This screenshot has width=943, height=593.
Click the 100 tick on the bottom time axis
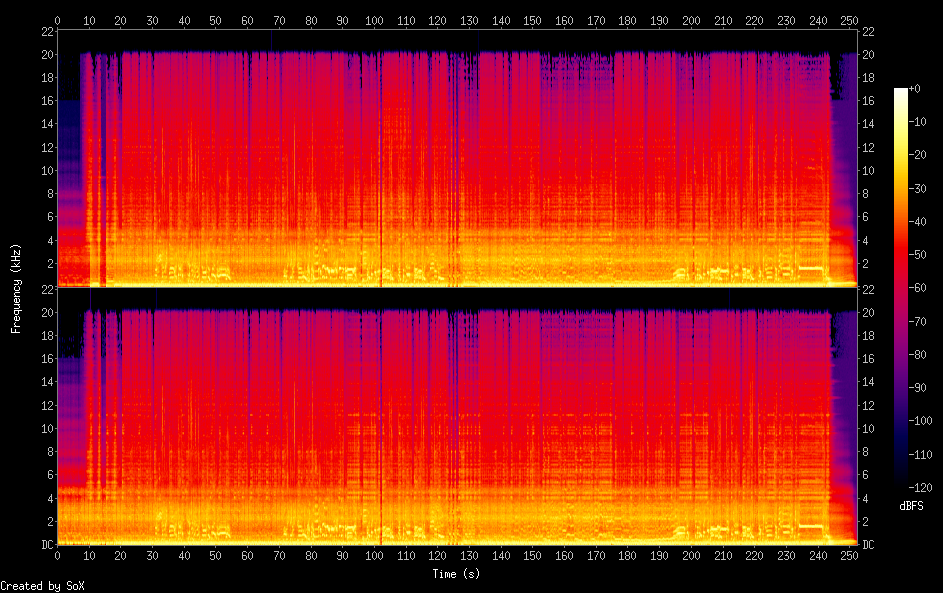click(x=374, y=556)
